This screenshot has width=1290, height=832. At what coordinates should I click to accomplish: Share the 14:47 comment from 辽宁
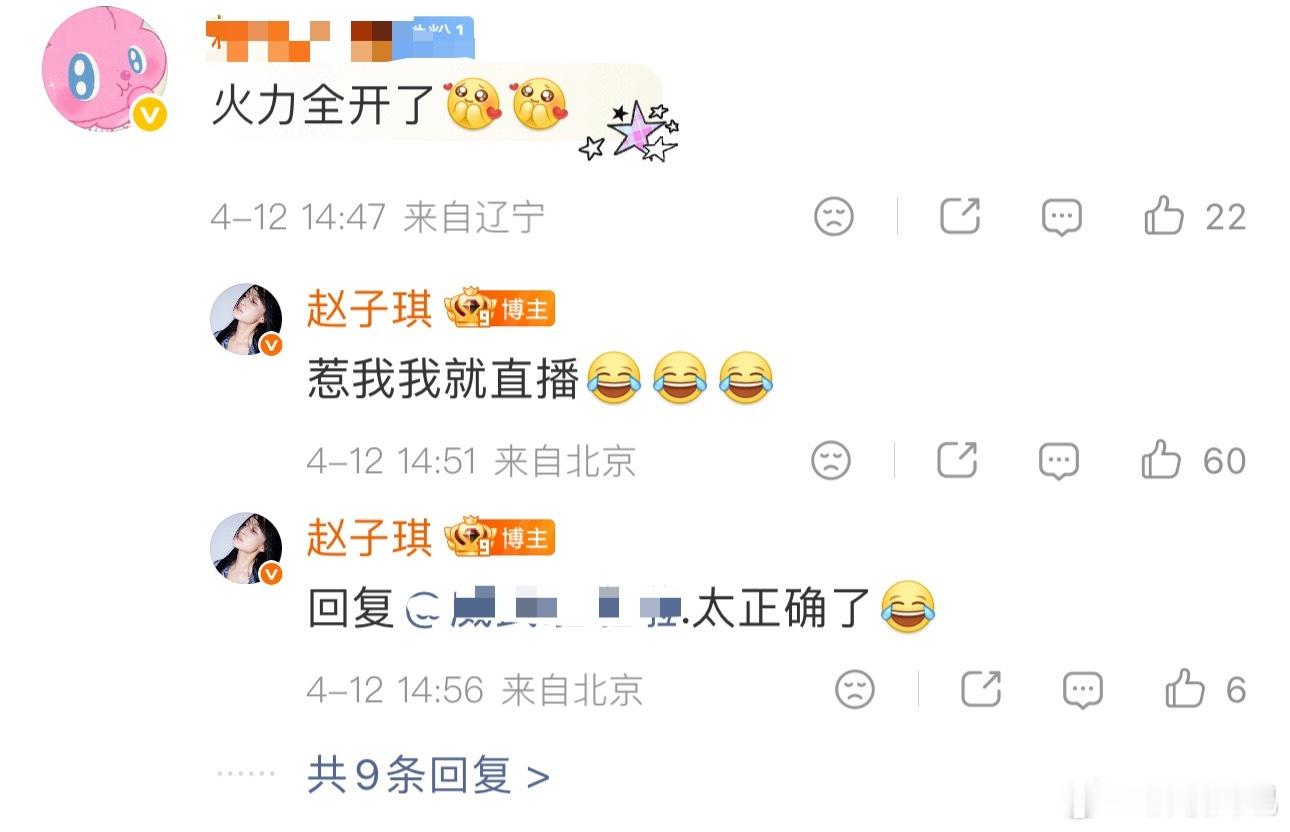point(960,216)
